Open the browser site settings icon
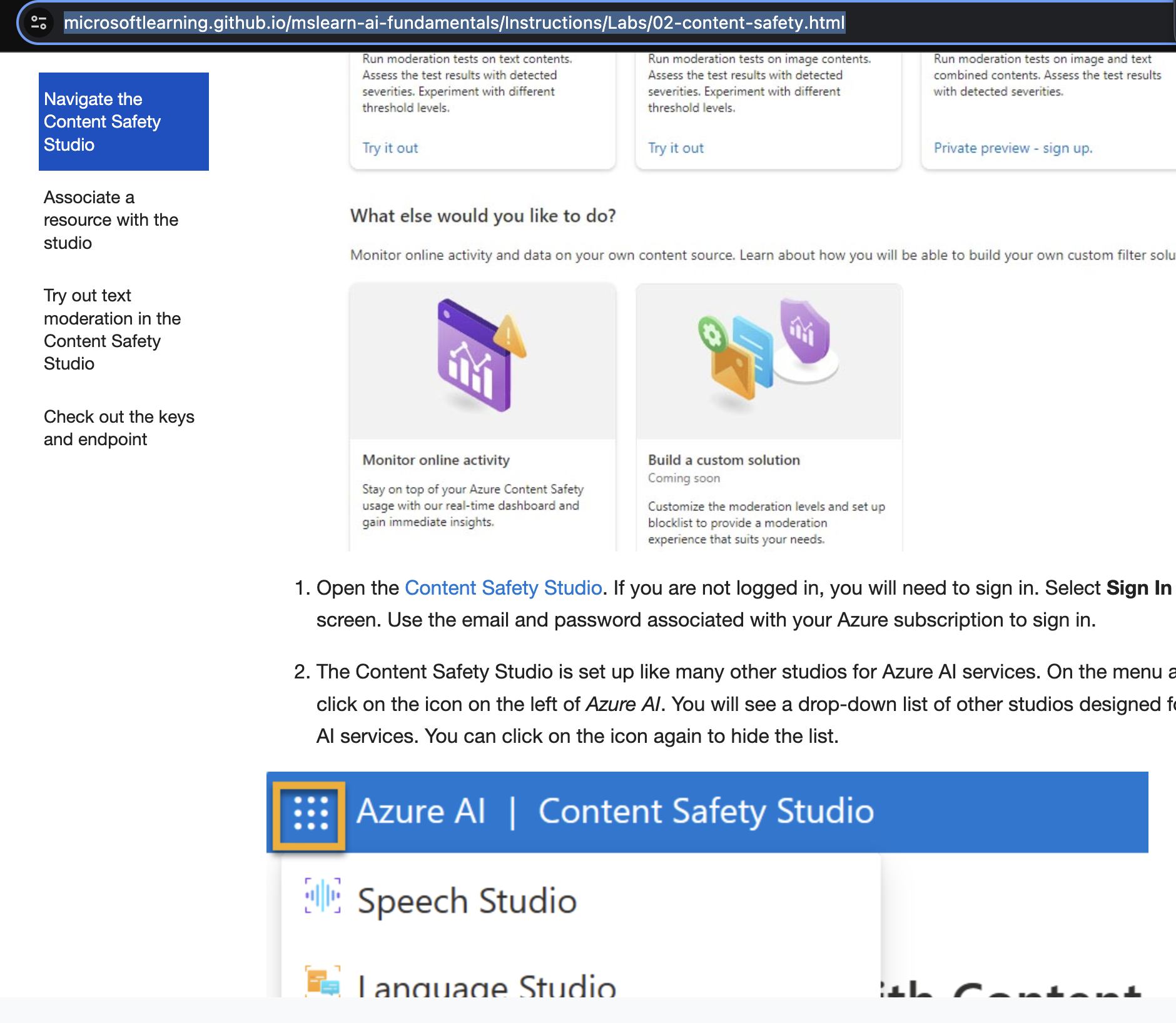 (39, 24)
